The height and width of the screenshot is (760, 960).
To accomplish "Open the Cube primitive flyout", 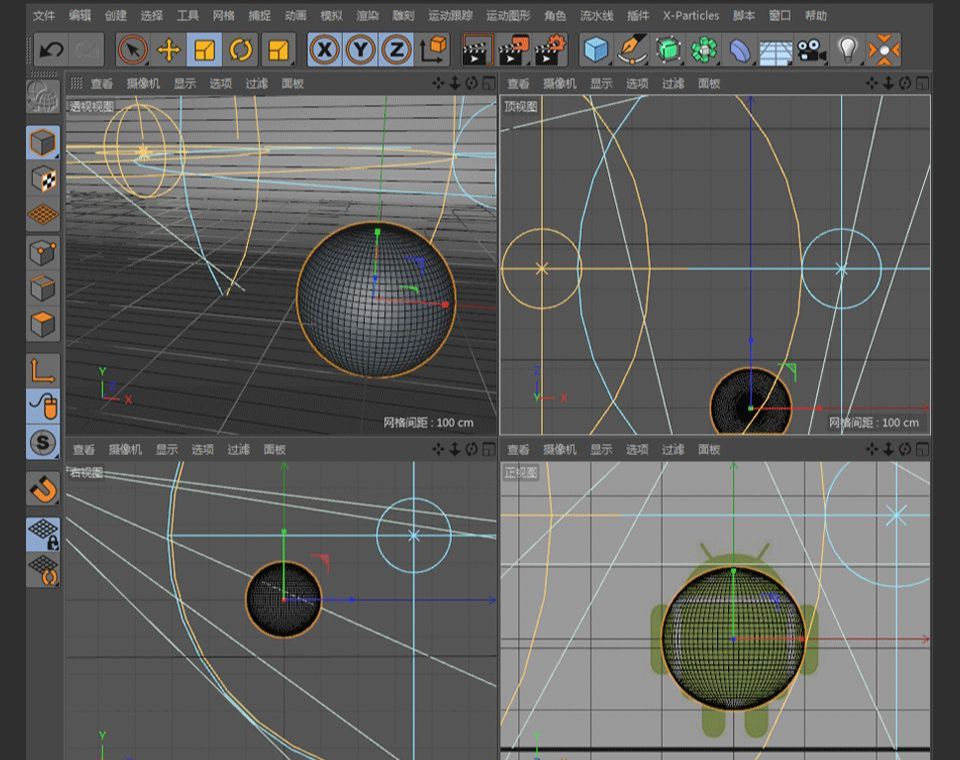I will (596, 50).
